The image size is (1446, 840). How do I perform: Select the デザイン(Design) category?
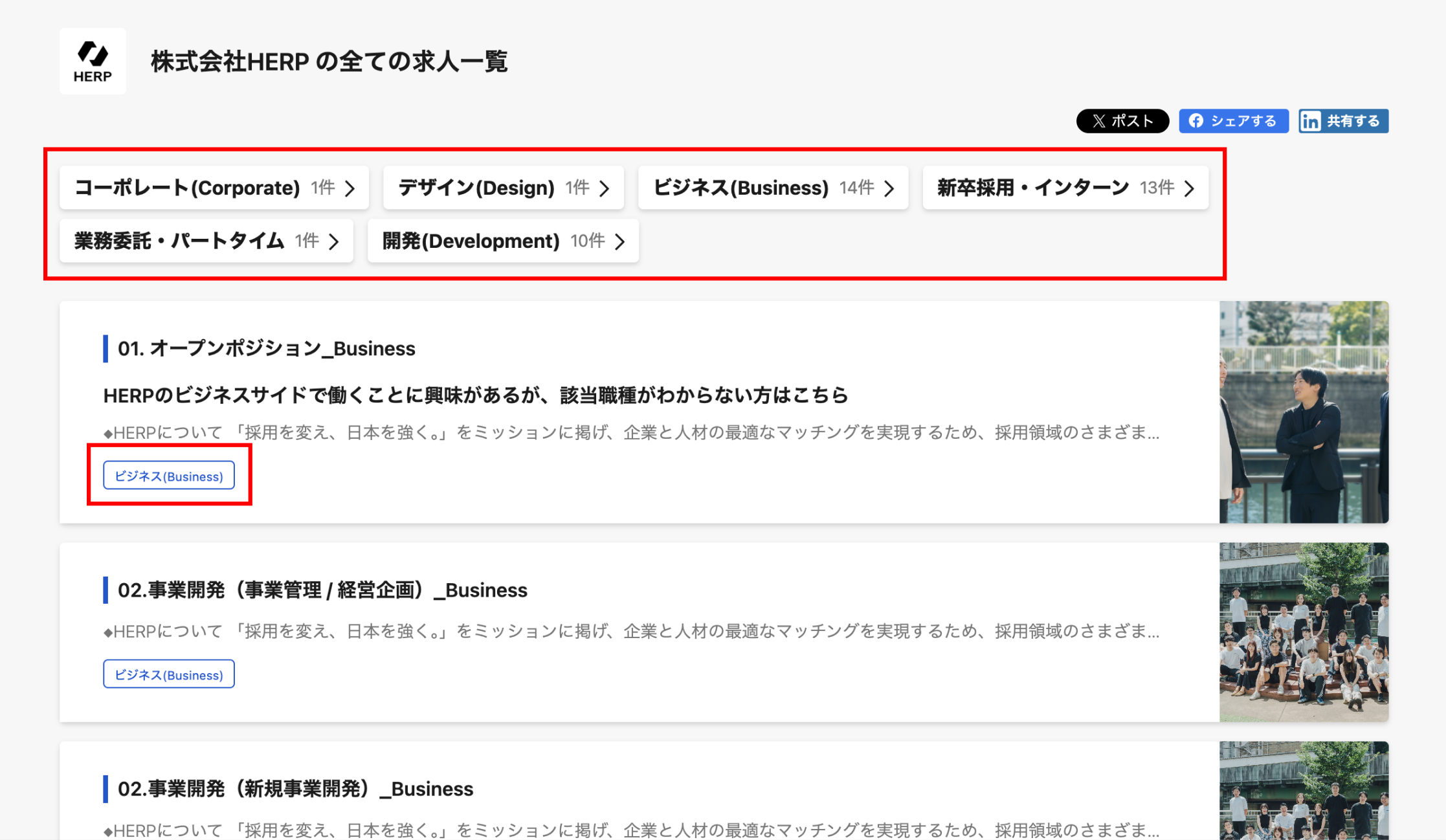pyautogui.click(x=476, y=188)
